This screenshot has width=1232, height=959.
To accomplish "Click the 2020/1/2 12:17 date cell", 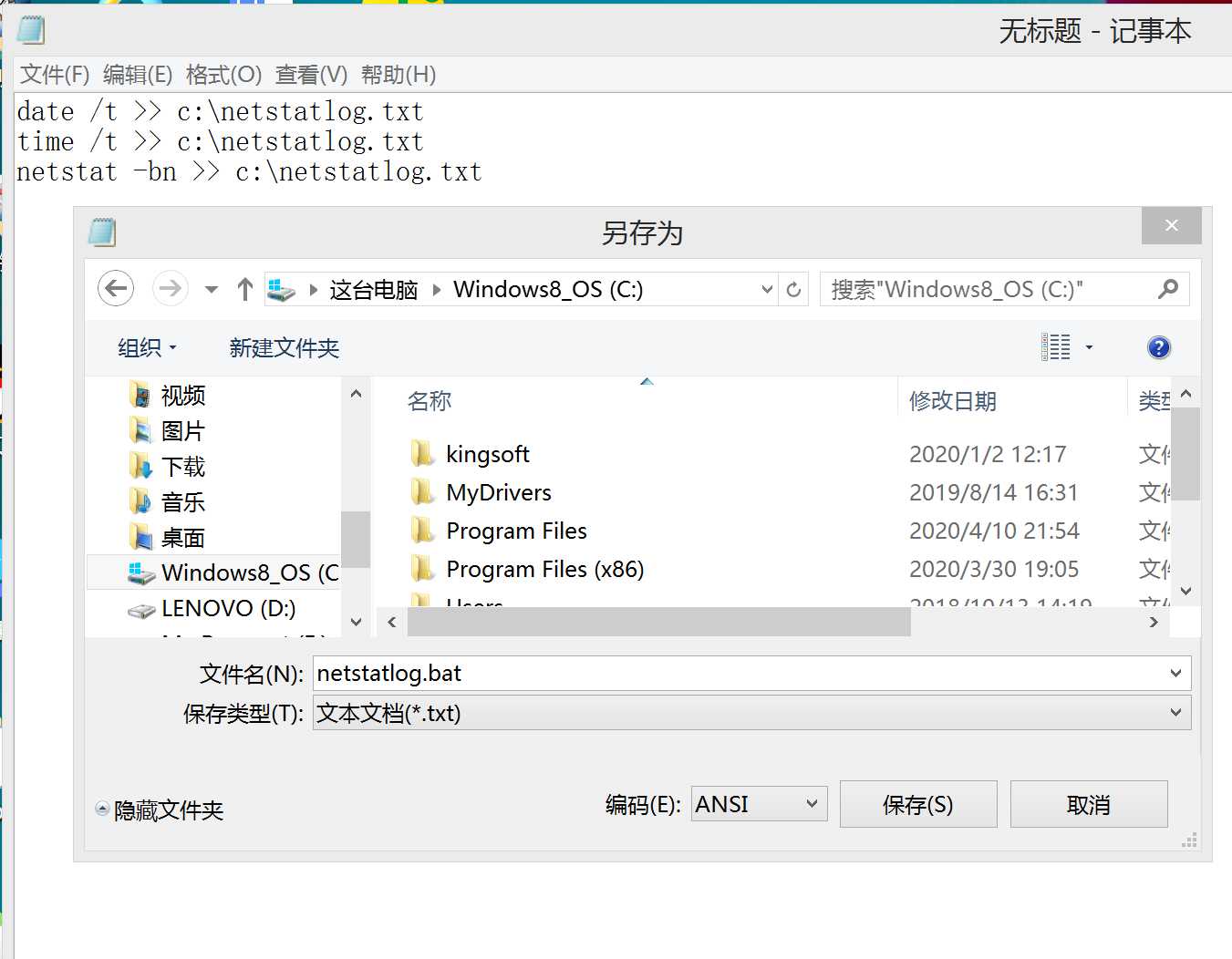I will coord(988,454).
